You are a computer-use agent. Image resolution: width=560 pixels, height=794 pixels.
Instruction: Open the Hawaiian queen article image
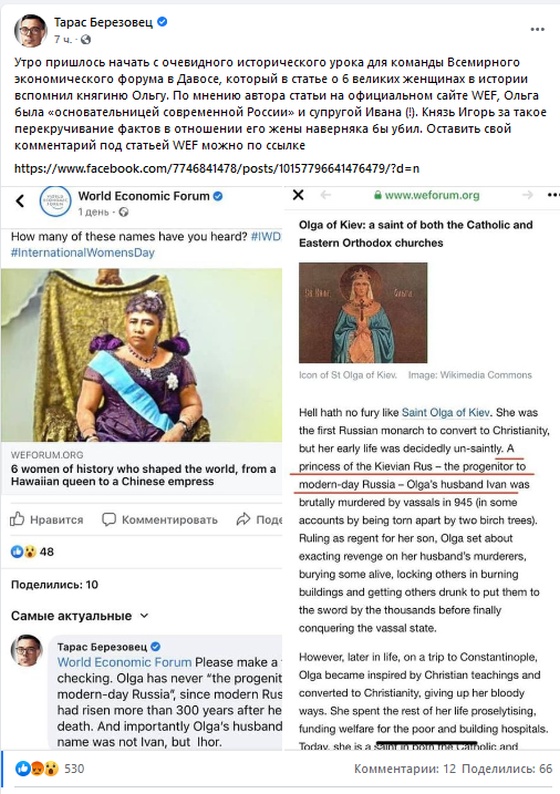pyautogui.click(x=141, y=355)
